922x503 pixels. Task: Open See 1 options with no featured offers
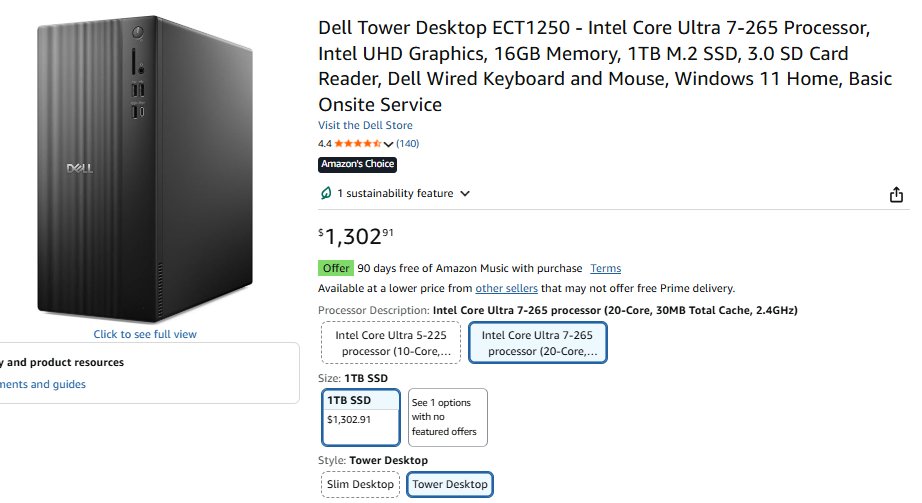448,417
